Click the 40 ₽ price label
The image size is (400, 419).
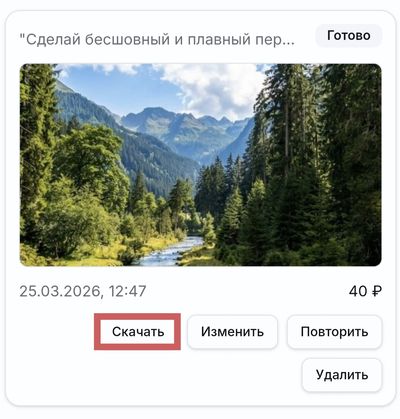pos(365,291)
